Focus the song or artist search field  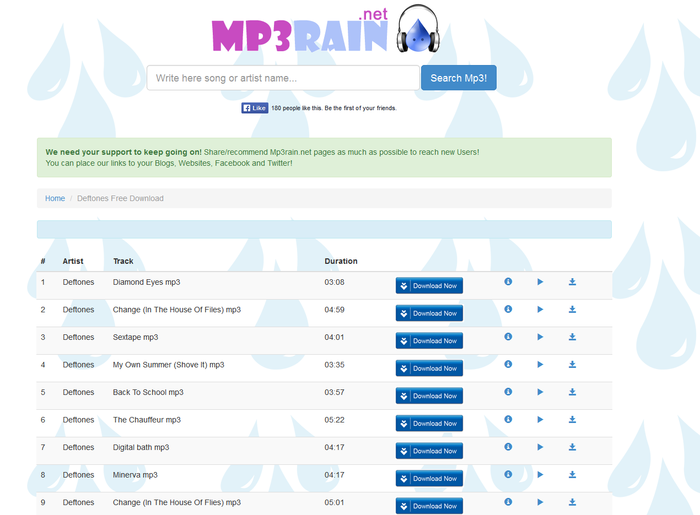click(283, 78)
